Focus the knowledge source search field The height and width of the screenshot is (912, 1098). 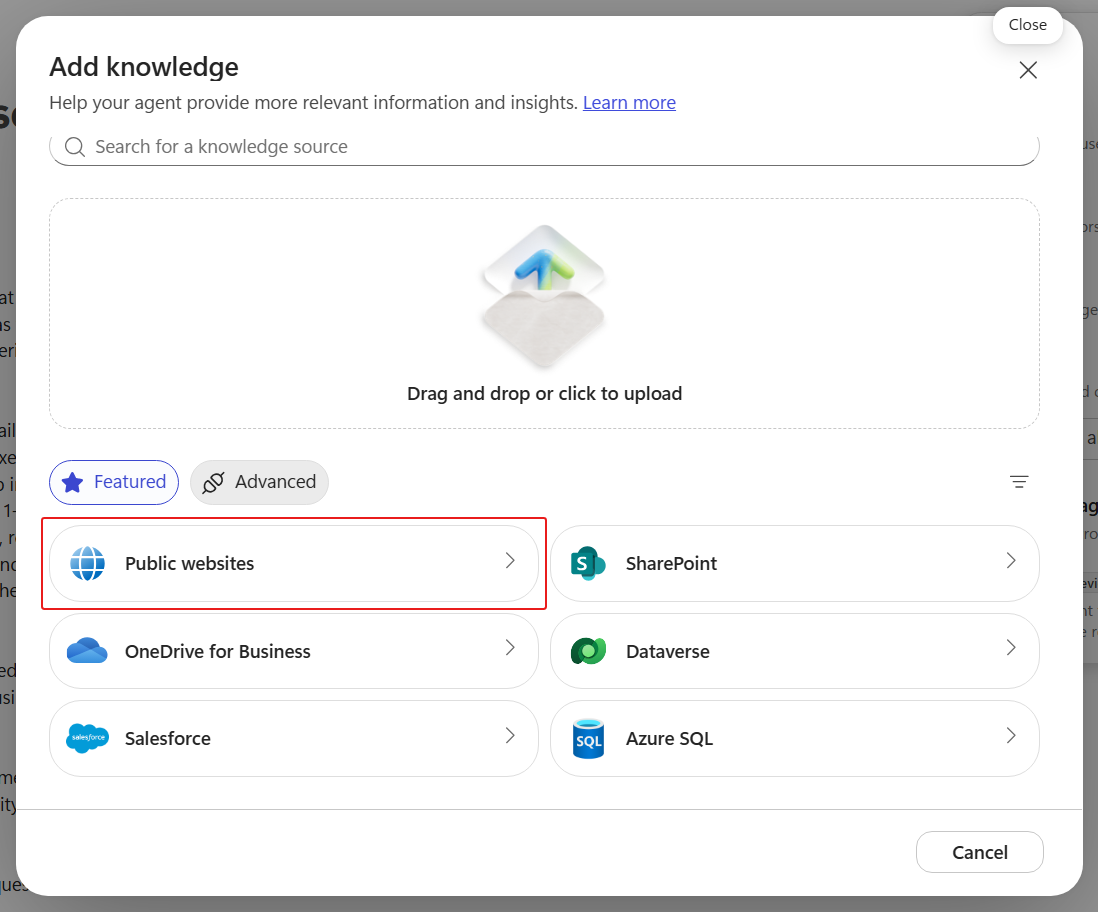[544, 147]
